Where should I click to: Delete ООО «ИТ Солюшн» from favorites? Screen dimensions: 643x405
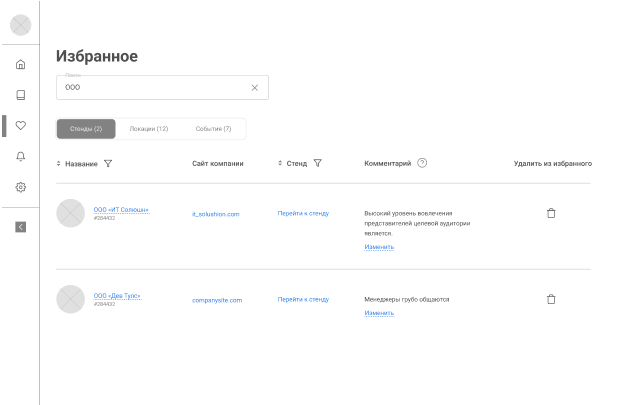click(551, 213)
